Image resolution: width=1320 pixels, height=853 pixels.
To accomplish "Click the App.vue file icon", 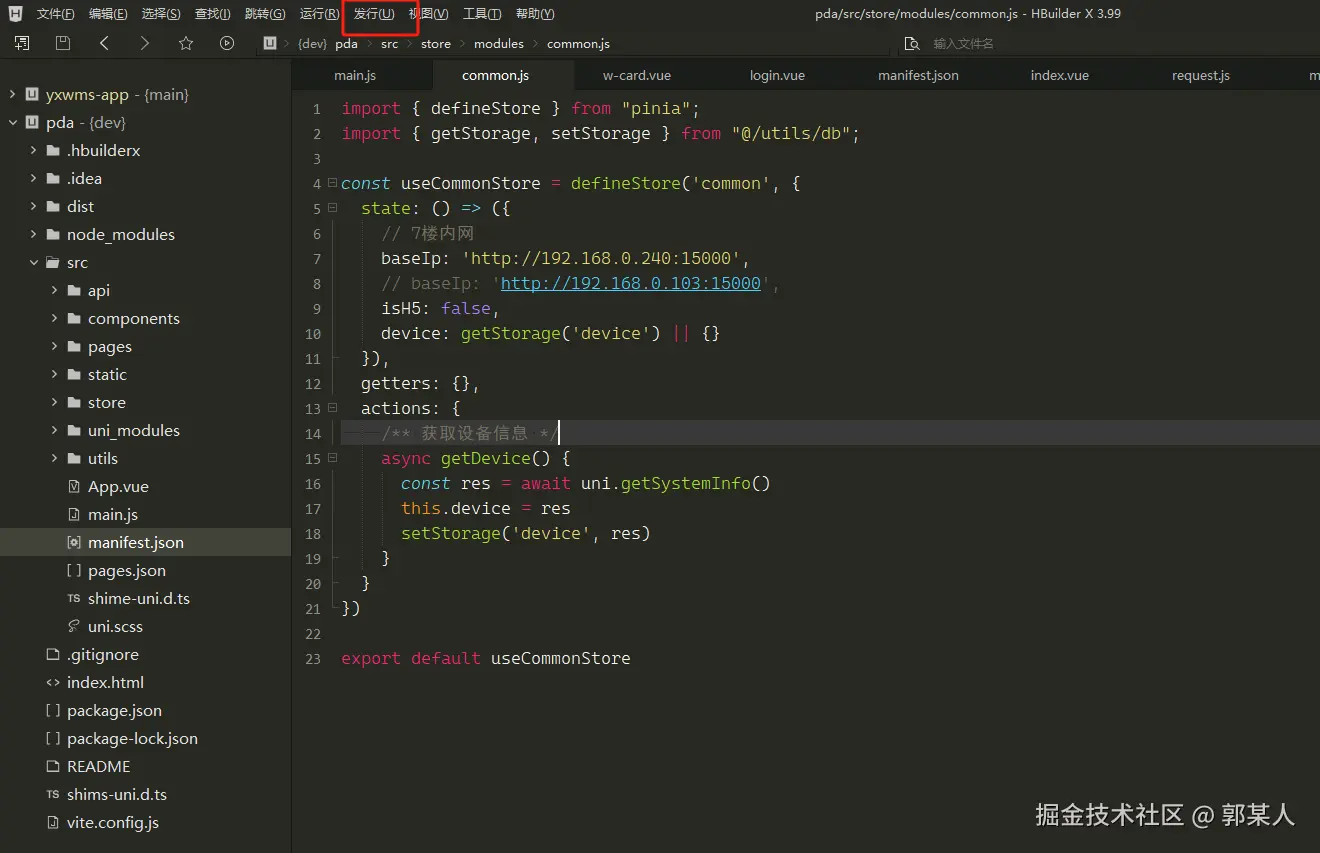I will click(x=74, y=486).
